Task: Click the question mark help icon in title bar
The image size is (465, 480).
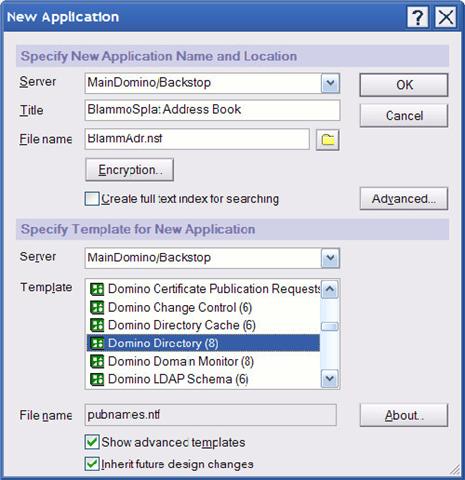Action: (x=417, y=17)
